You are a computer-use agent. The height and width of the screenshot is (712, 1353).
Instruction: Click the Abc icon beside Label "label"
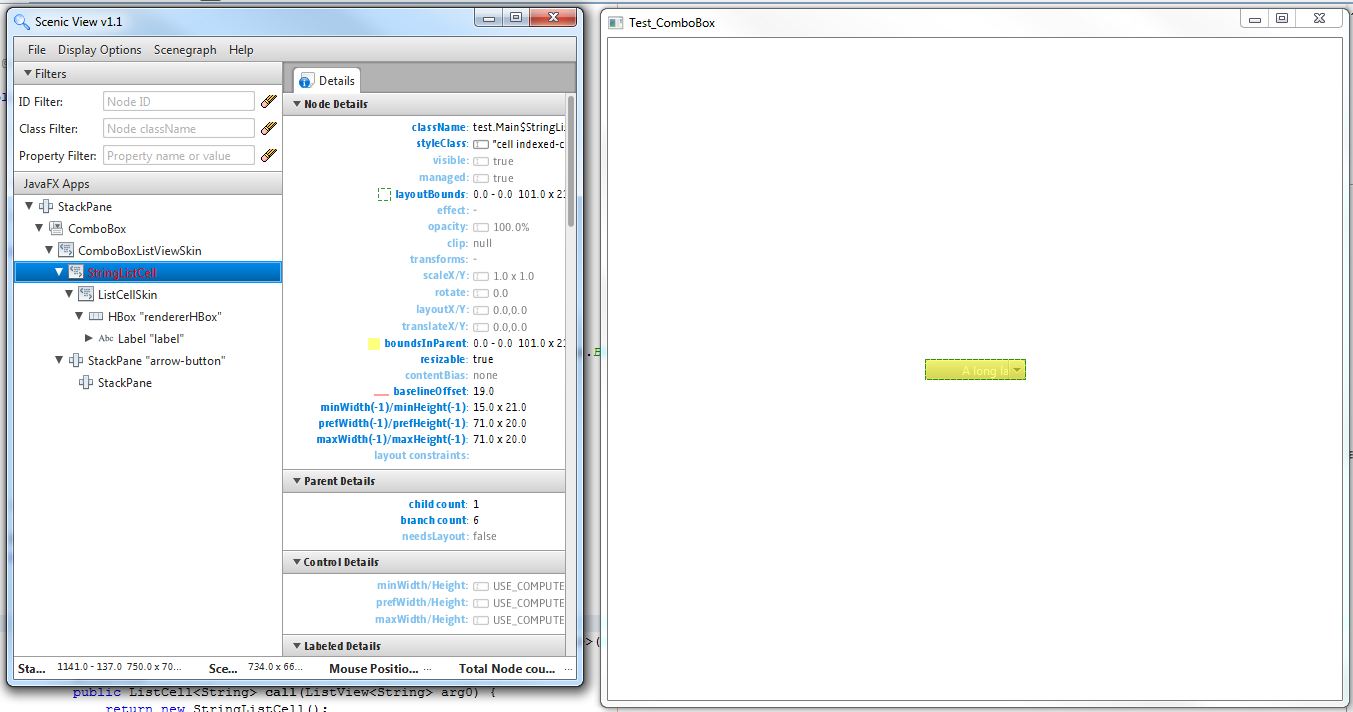(106, 339)
